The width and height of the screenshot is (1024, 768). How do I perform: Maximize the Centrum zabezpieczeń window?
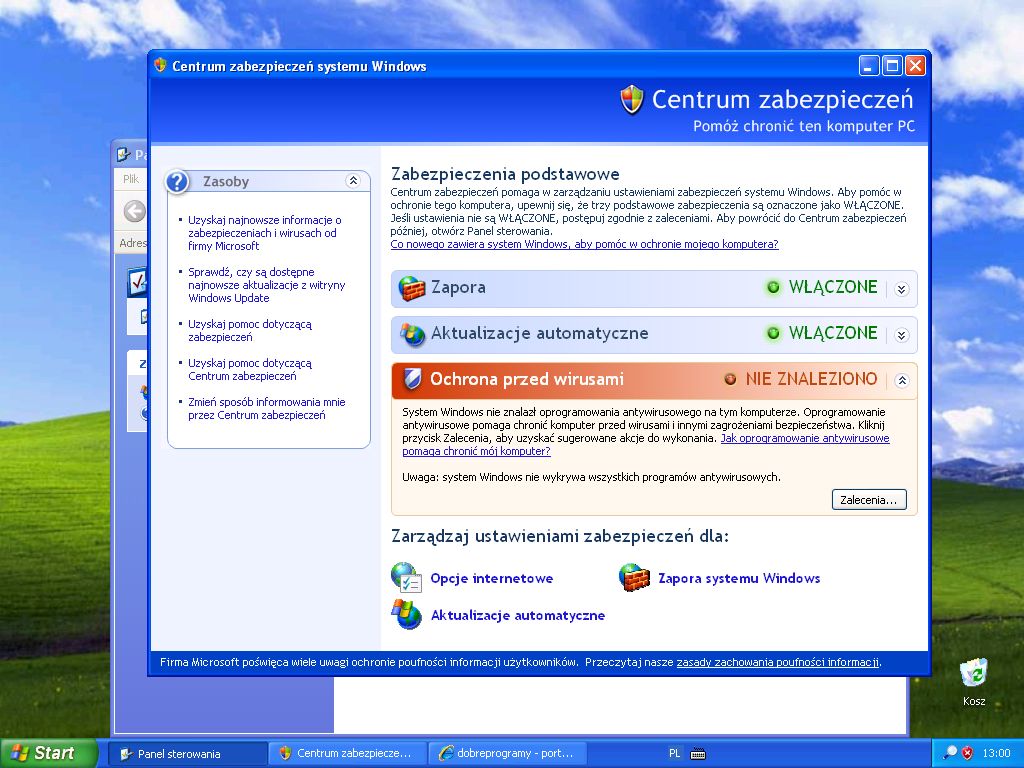pyautogui.click(x=892, y=66)
